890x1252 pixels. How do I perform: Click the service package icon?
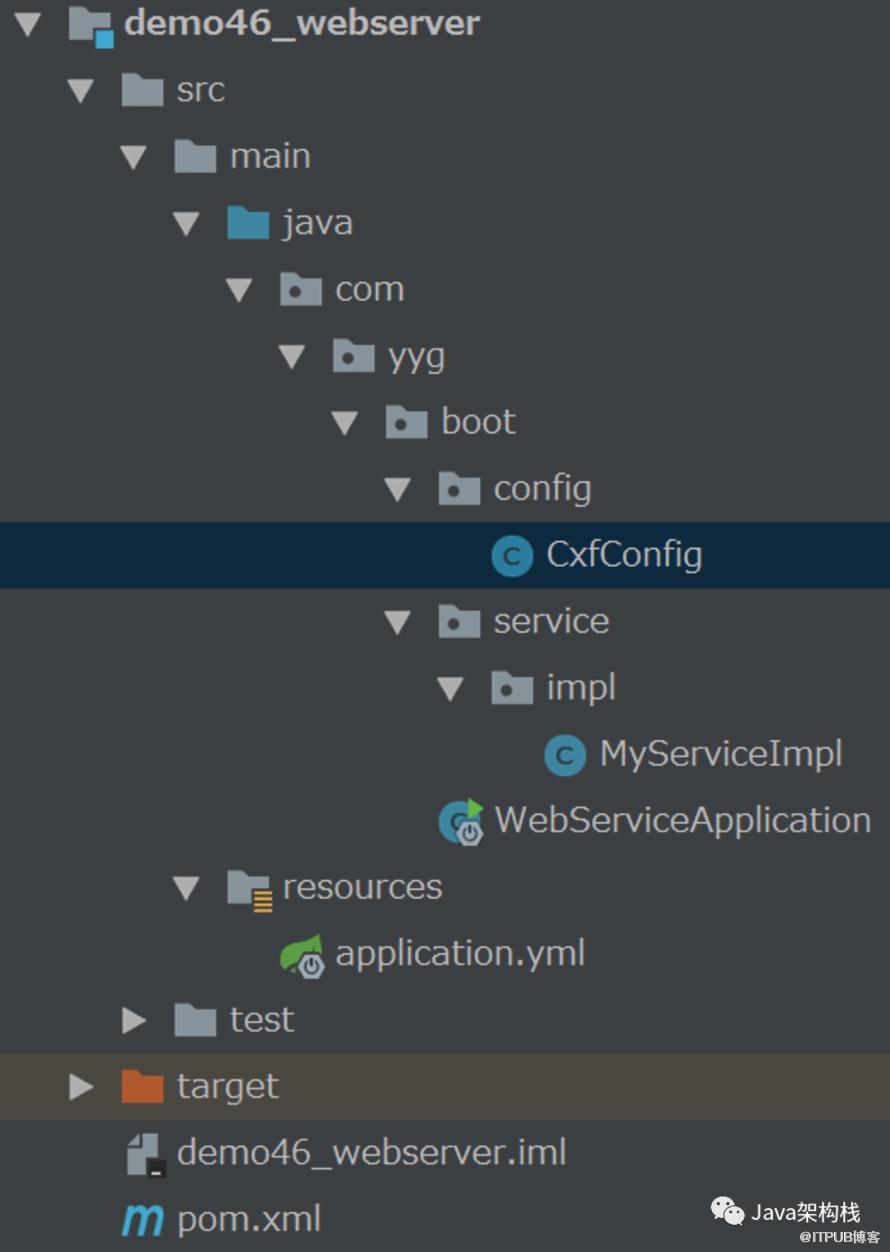coord(459,621)
